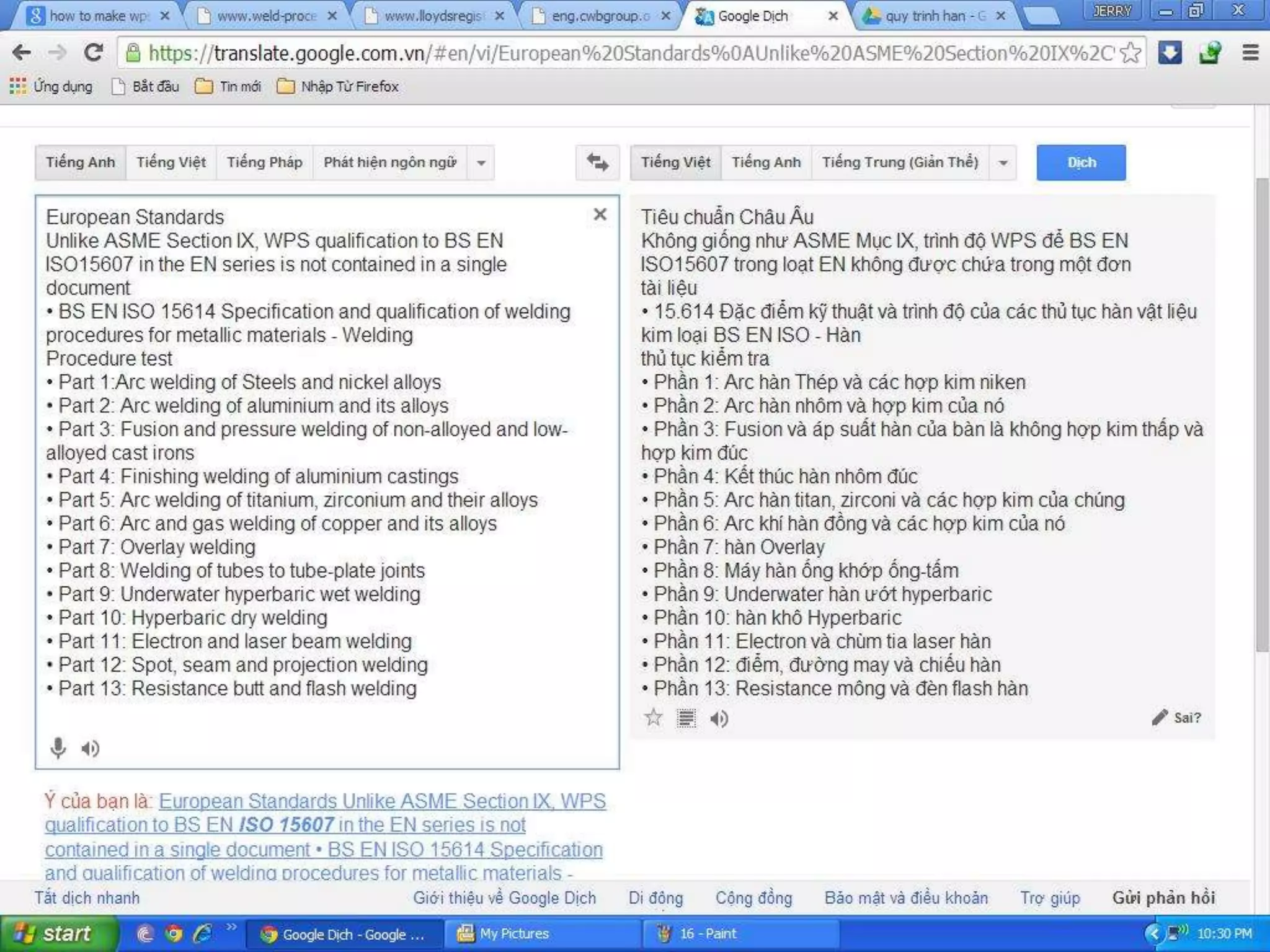Expand source language dropdown arrow
The height and width of the screenshot is (952, 1270).
481,163
